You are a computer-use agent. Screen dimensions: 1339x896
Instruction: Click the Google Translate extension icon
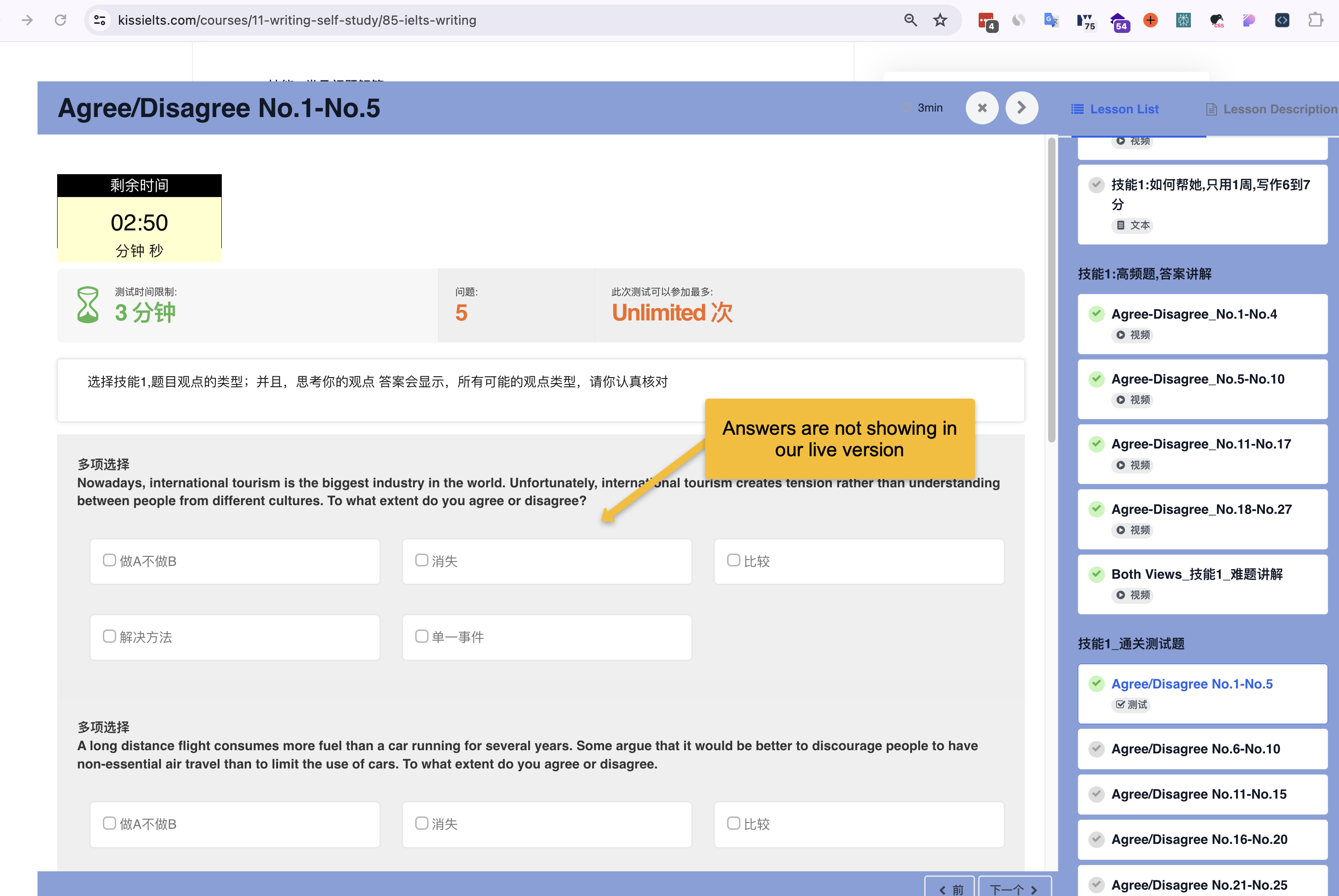1051,20
